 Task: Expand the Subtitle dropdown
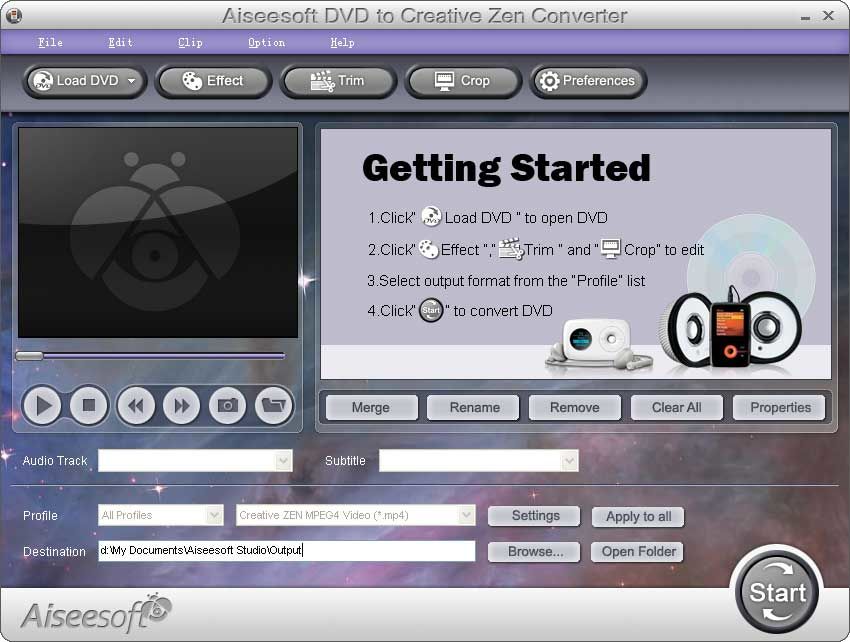point(569,461)
